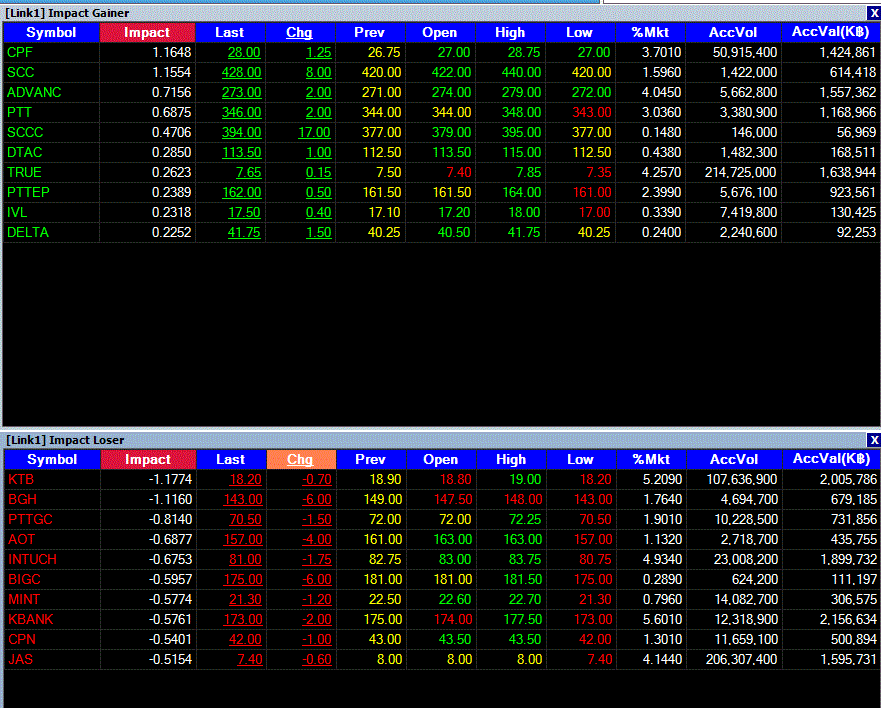
Task: Click KTB last price 18.20
Action: coord(246,480)
